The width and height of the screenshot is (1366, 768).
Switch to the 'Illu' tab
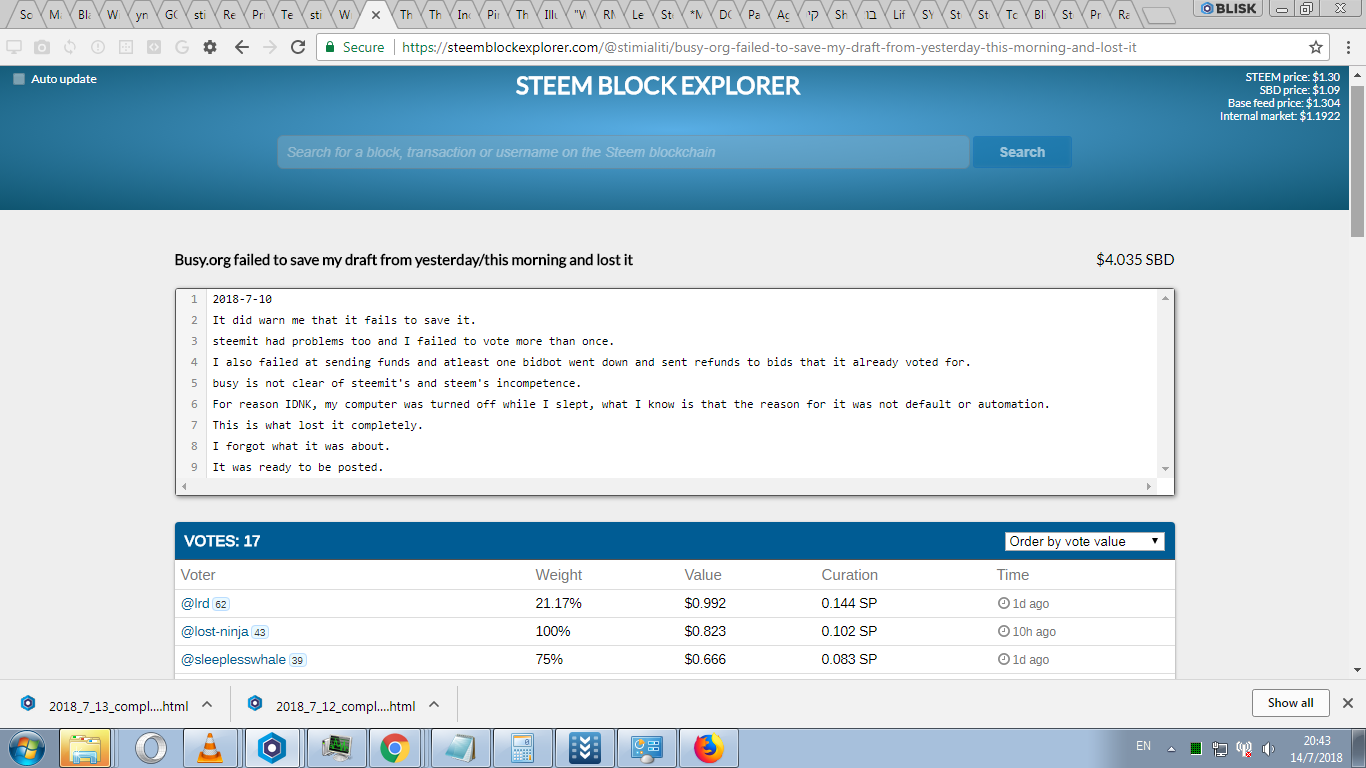pyautogui.click(x=550, y=15)
